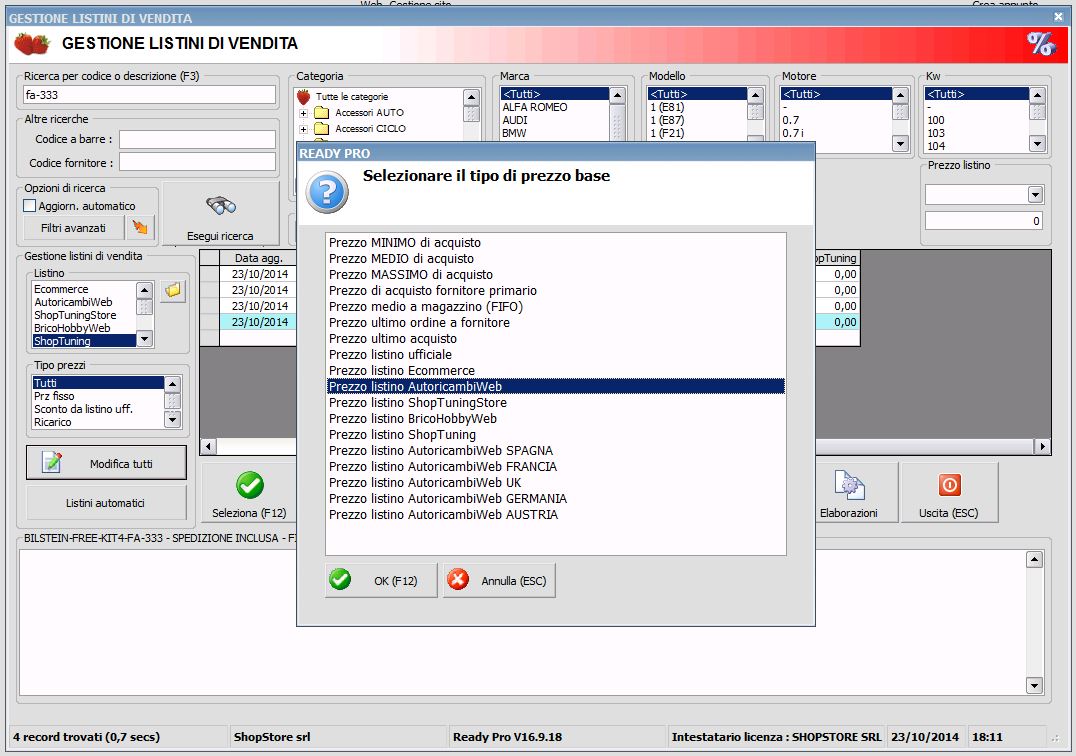Select Ricarico in Tipo prezzi
Screen dimensions: 1076x756
tap(97, 422)
